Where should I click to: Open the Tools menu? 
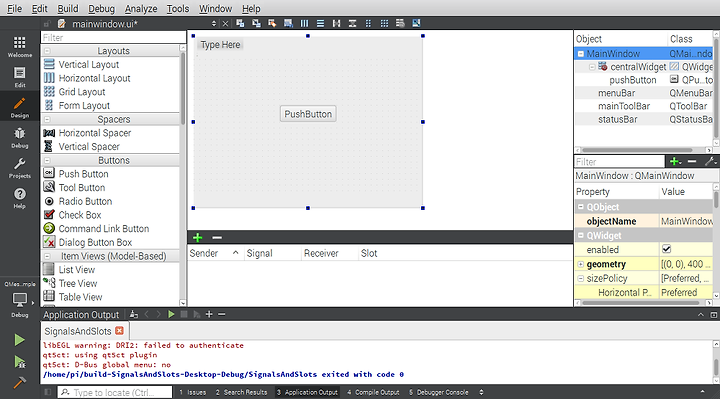(178, 8)
